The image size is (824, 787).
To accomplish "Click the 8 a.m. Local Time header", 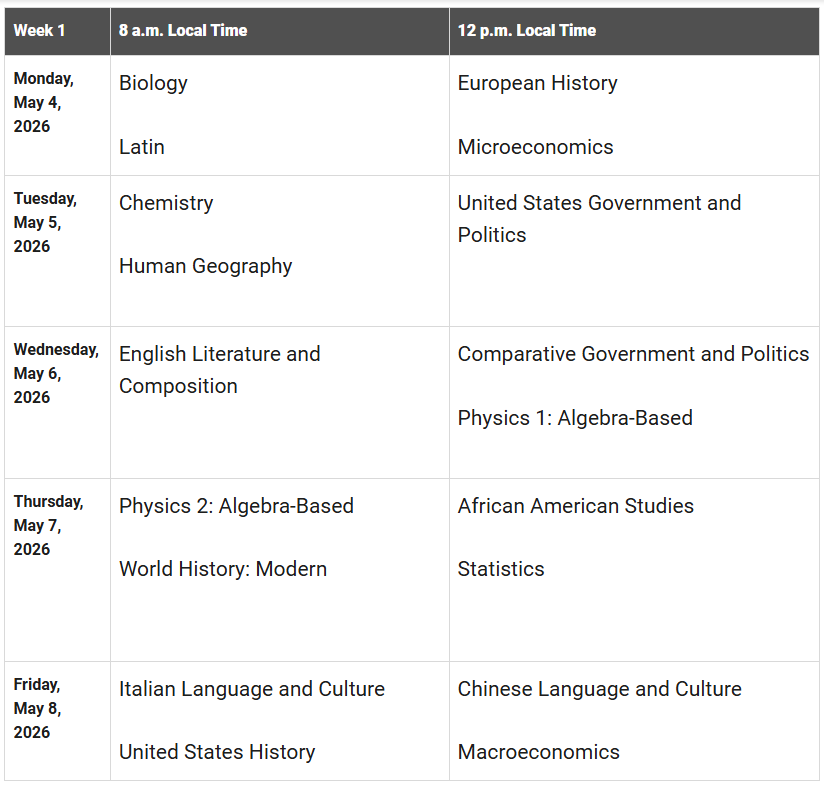I will pyautogui.click(x=183, y=30).
